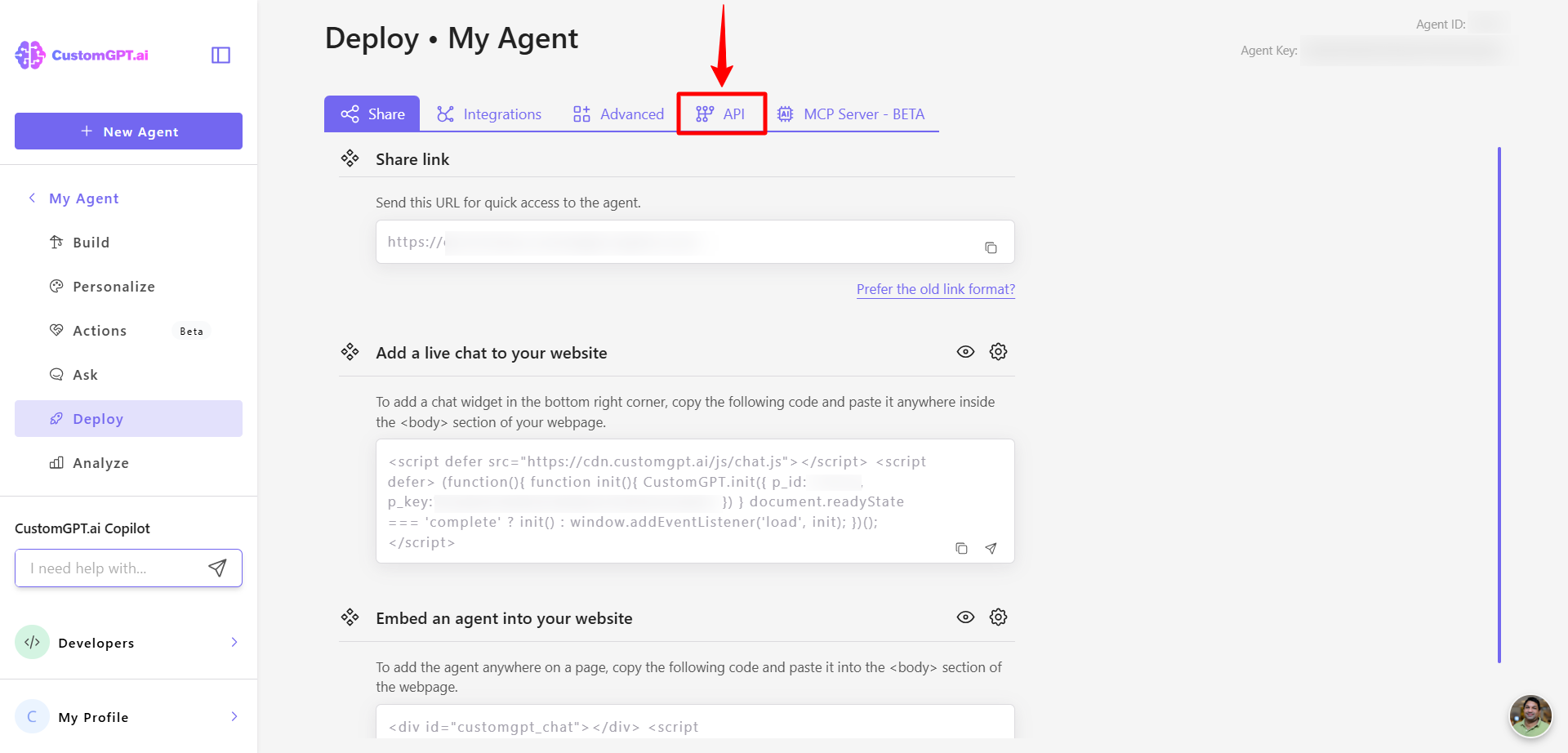Screen dimensions: 1568x753
Task: Click the Actions heart icon
Action: (56, 330)
